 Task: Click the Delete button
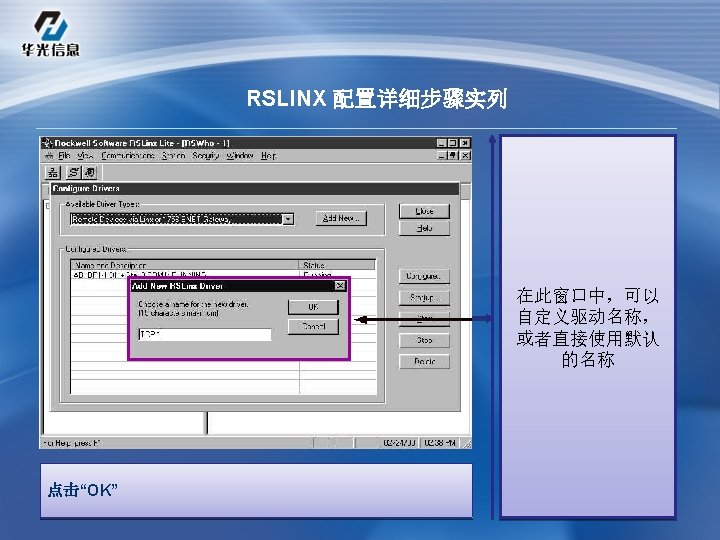coord(424,361)
